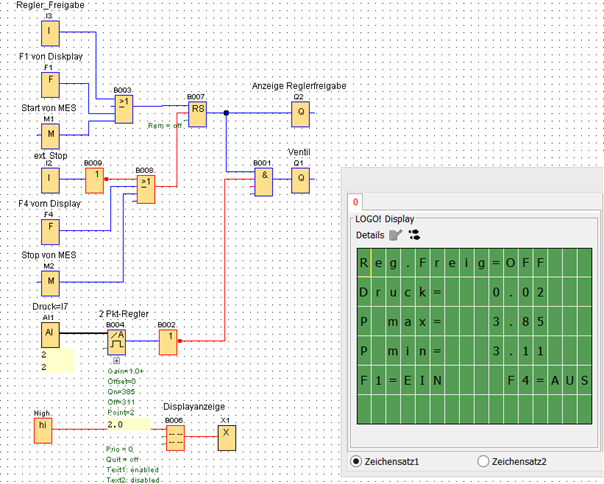Click the B004 2 Pkt-Regler block
604x484 pixels.
116,340
